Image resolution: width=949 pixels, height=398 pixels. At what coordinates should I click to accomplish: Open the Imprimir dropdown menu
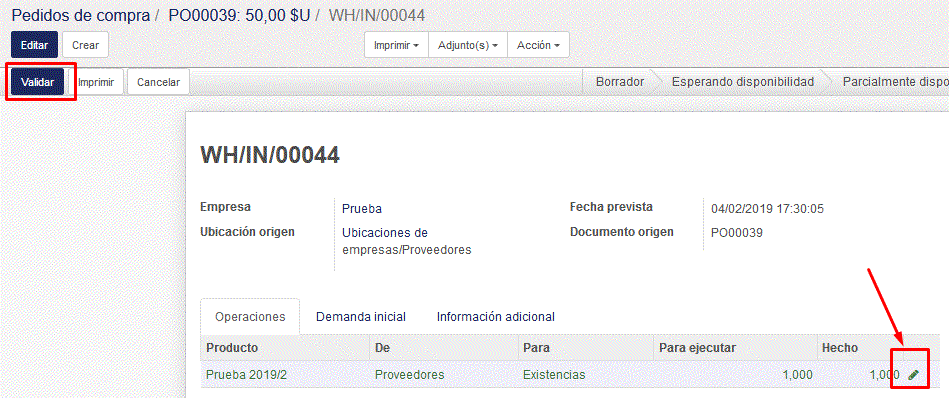point(396,45)
